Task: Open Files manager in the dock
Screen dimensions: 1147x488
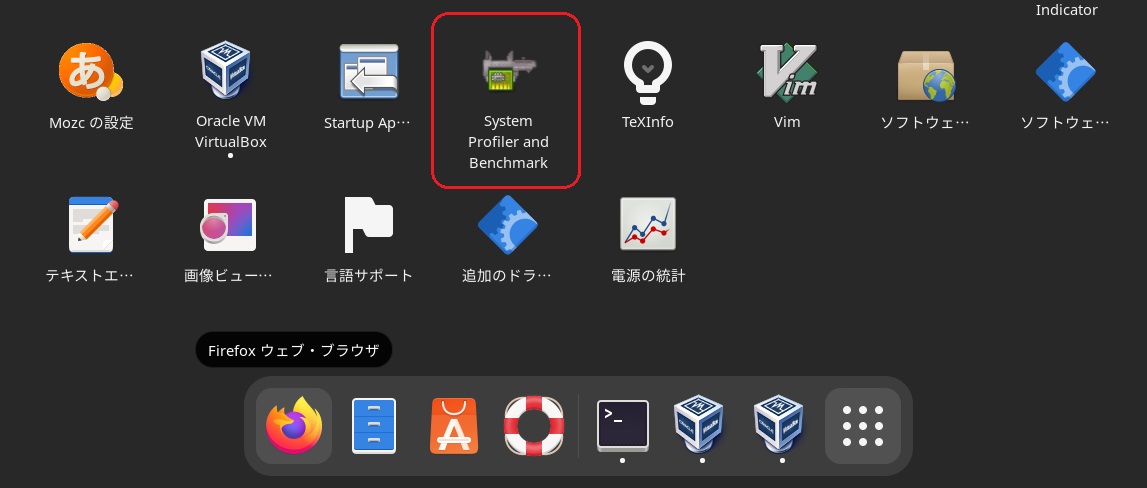Action: 374,426
